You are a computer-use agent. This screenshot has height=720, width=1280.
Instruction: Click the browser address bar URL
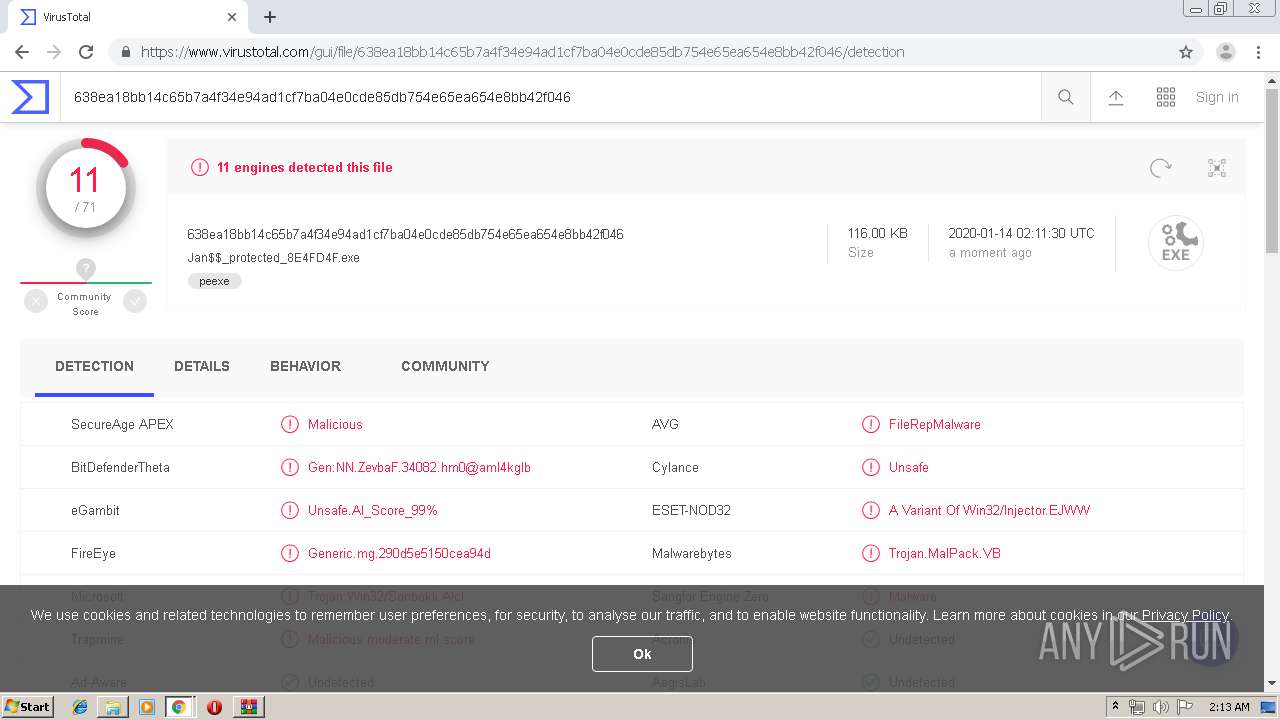tap(522, 52)
